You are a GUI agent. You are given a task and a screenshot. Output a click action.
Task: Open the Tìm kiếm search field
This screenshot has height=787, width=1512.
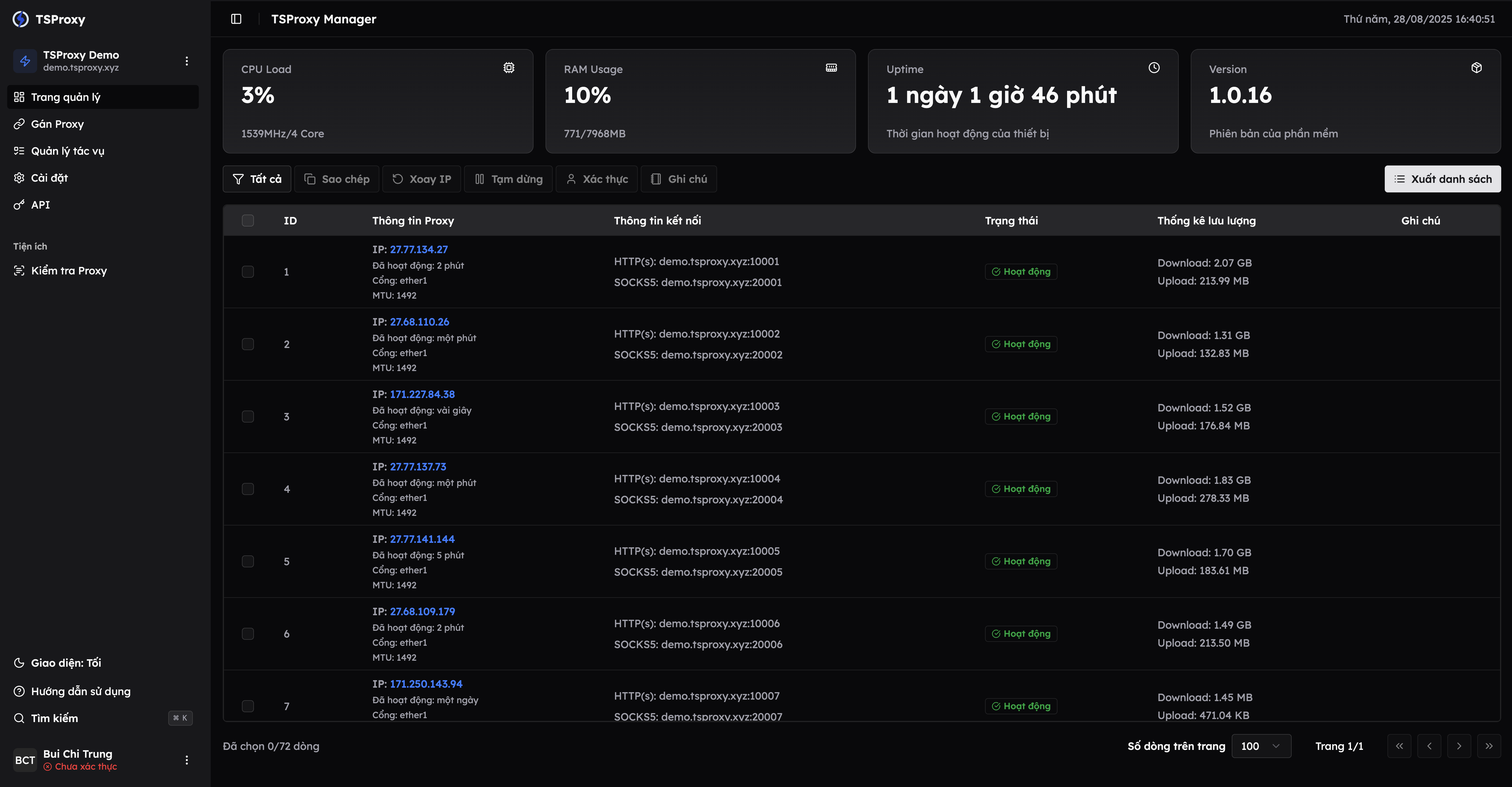coord(54,718)
